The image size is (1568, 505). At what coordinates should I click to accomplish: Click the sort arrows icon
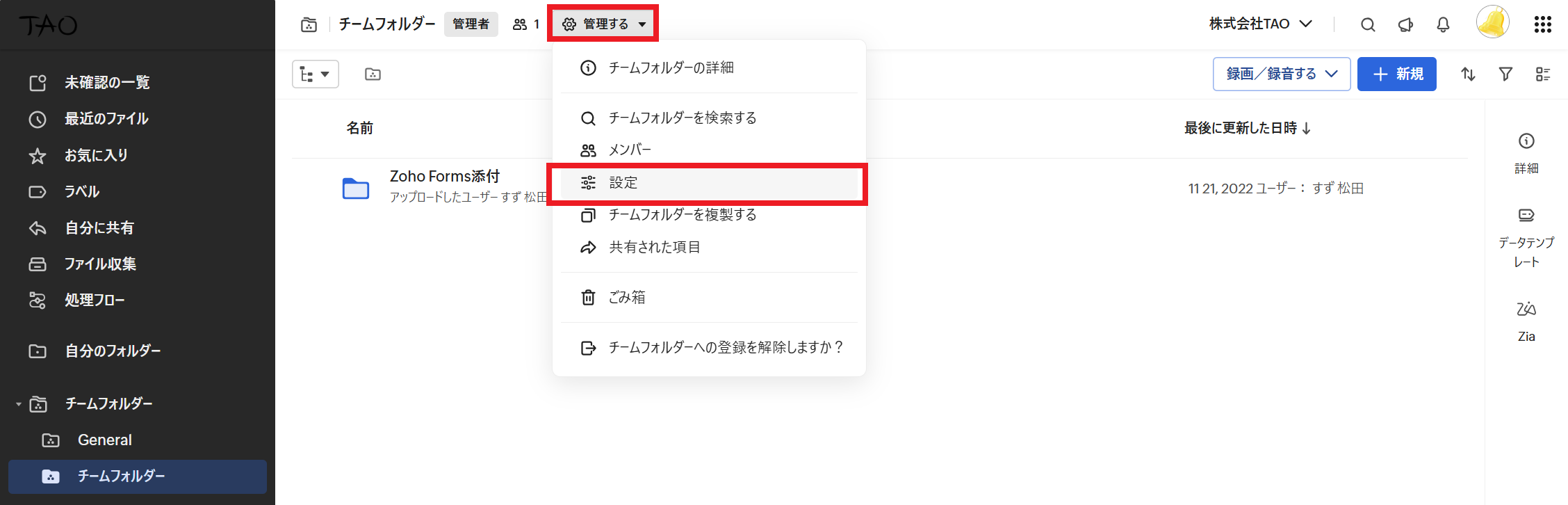(1468, 74)
